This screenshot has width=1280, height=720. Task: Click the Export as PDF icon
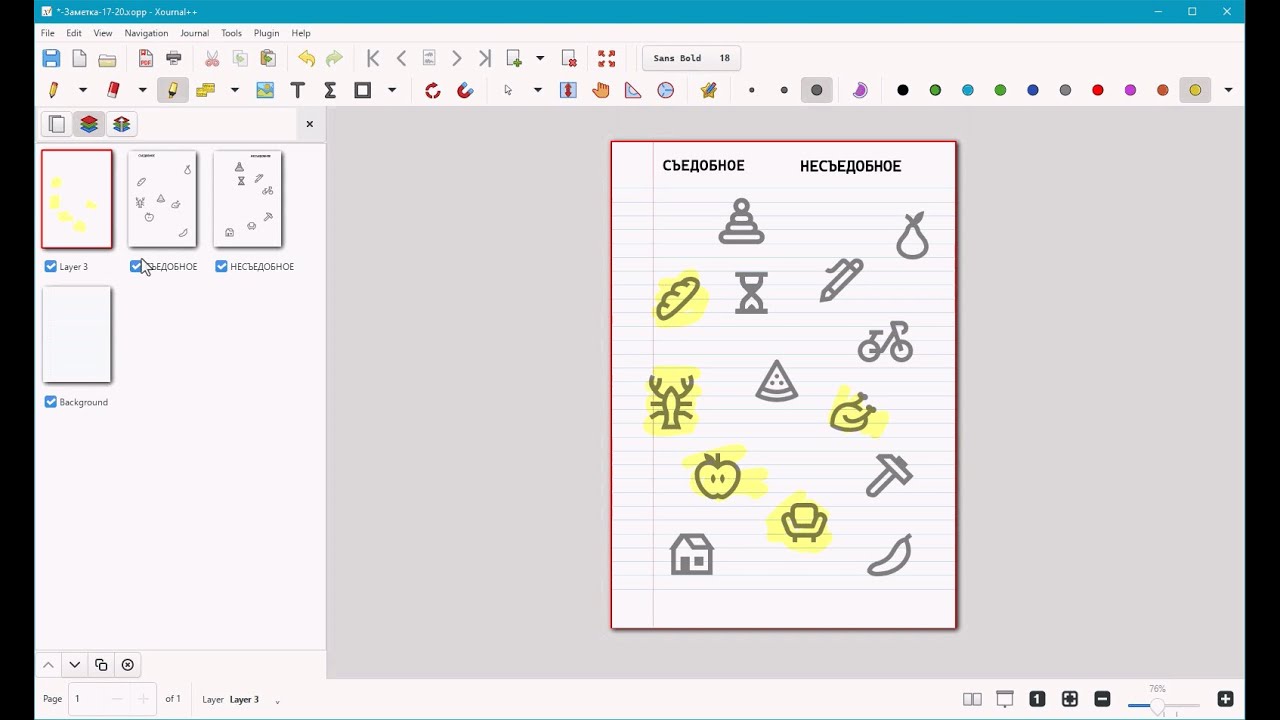click(146, 58)
